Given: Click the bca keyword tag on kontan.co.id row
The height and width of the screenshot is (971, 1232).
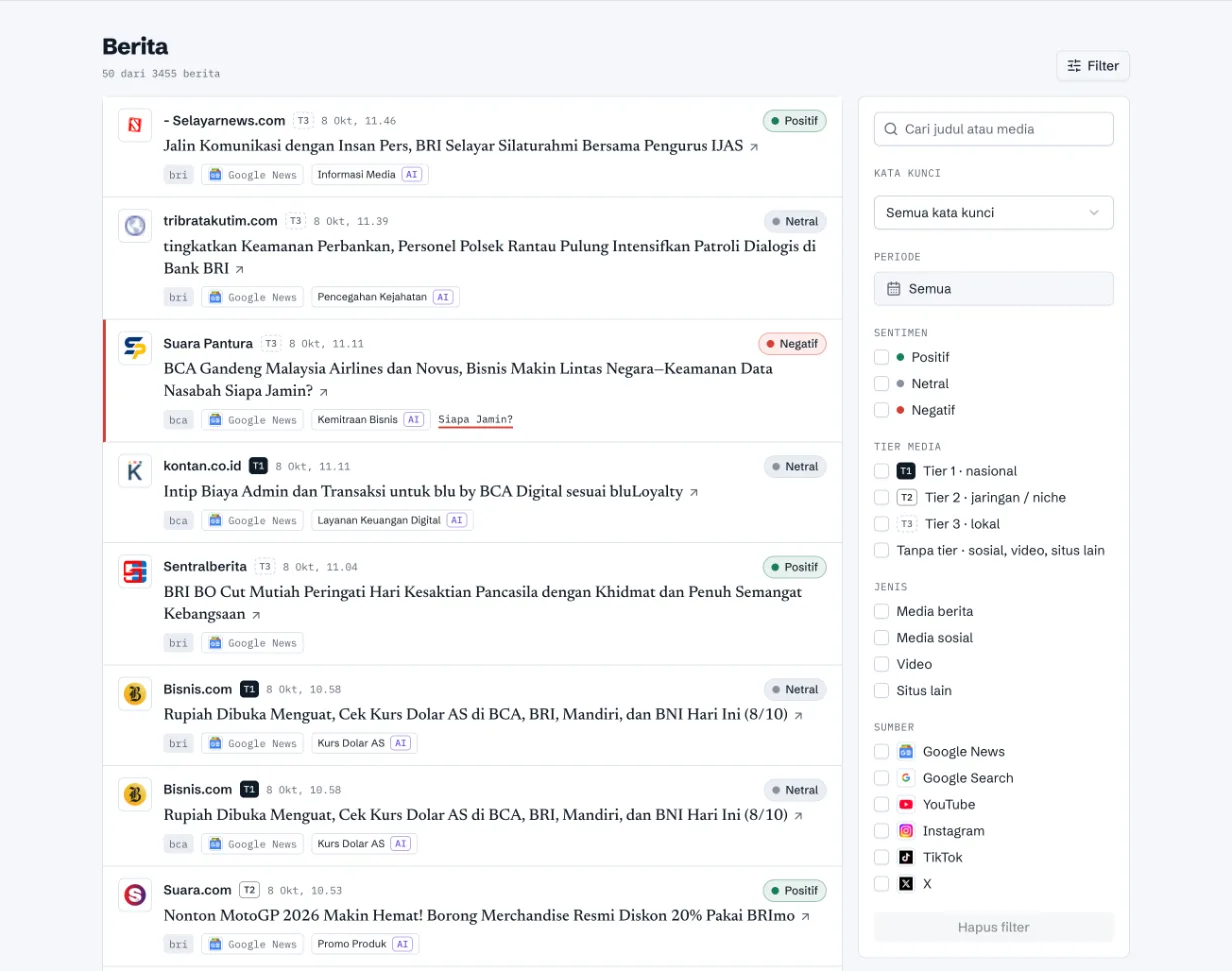Looking at the screenshot, I should tap(179, 520).
